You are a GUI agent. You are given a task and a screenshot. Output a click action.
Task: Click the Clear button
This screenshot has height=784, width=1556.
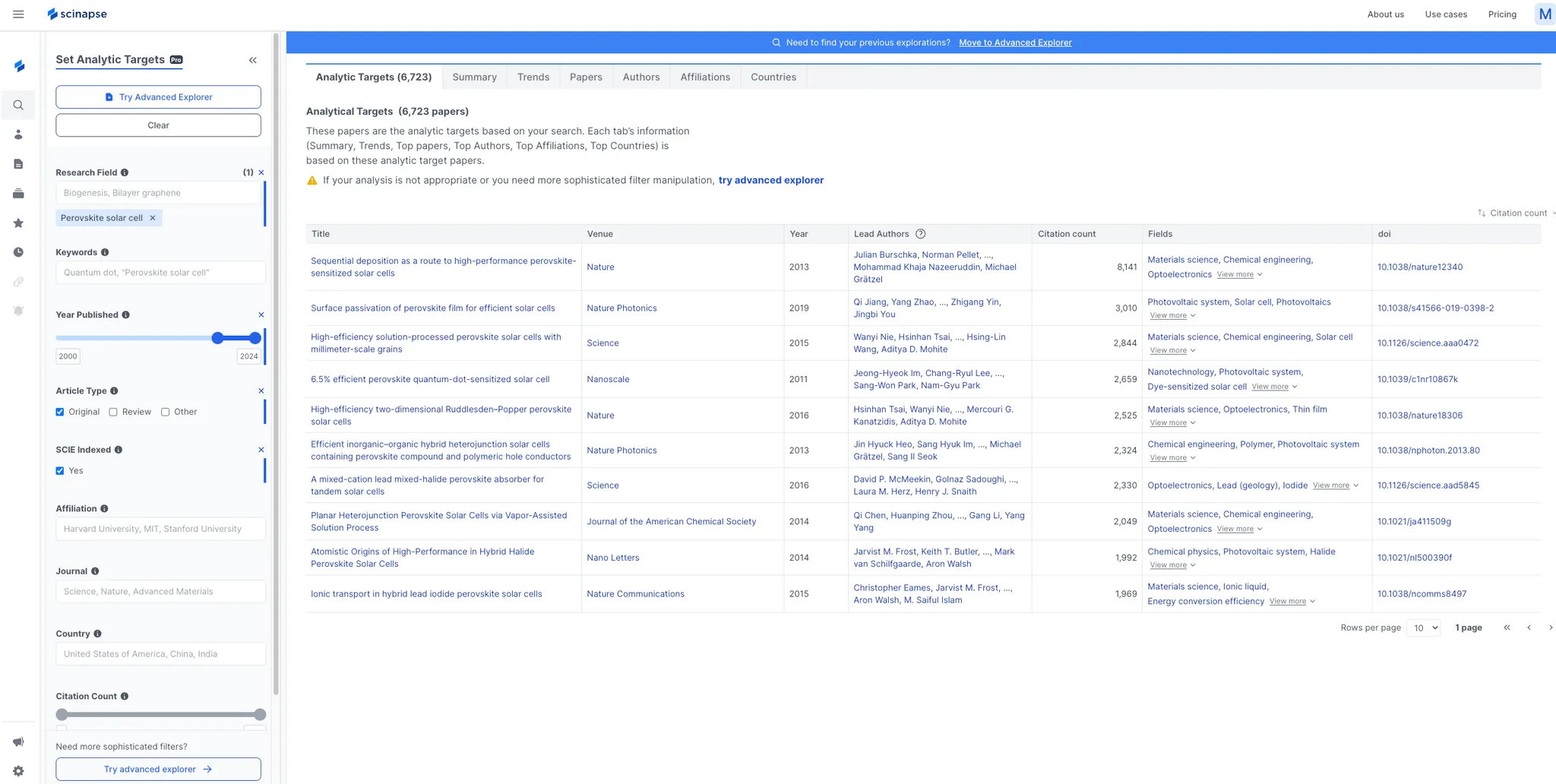click(x=158, y=125)
